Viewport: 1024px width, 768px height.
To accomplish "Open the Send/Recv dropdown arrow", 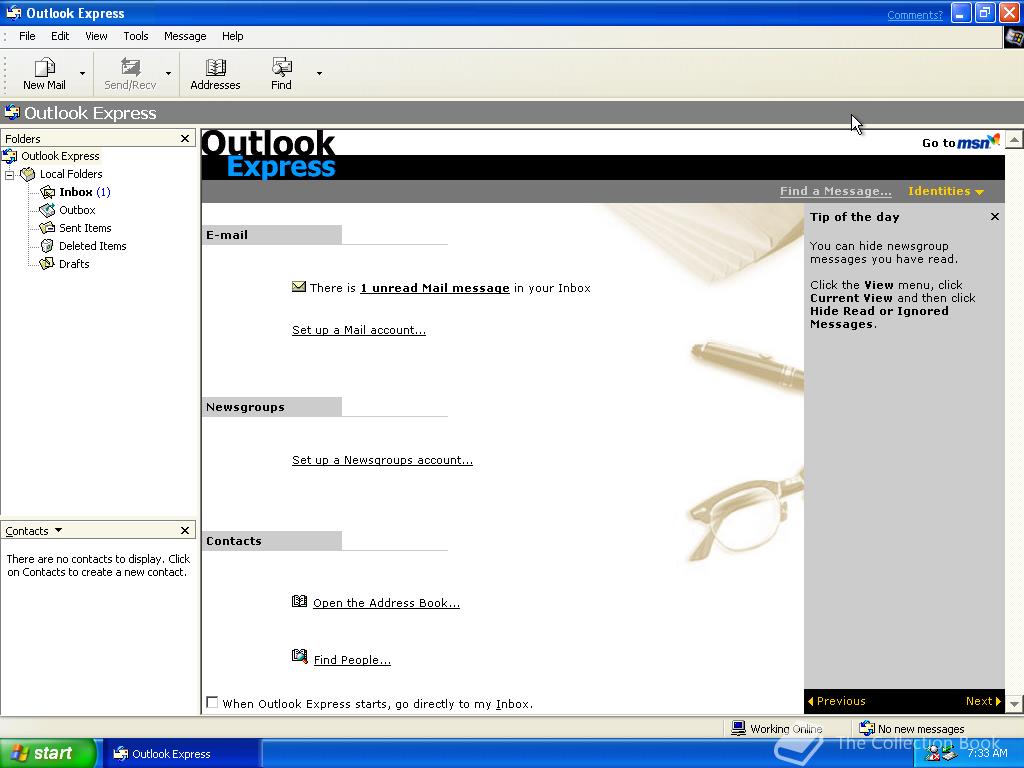I will pos(168,74).
